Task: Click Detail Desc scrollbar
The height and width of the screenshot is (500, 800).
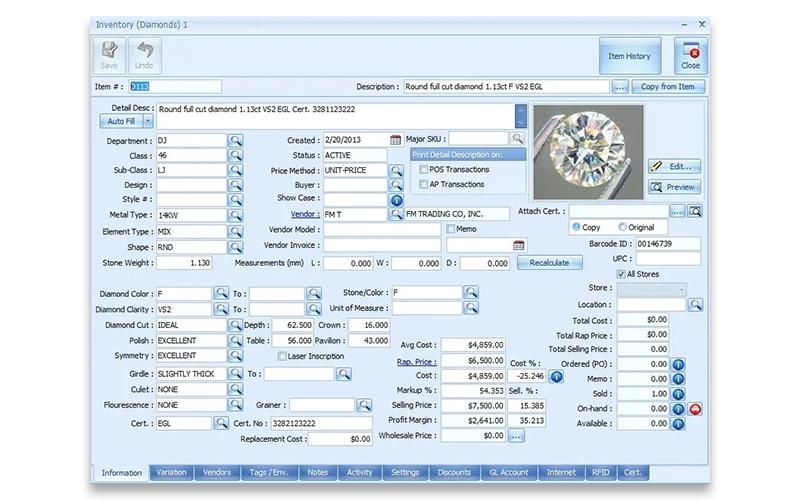Action: tap(520, 116)
